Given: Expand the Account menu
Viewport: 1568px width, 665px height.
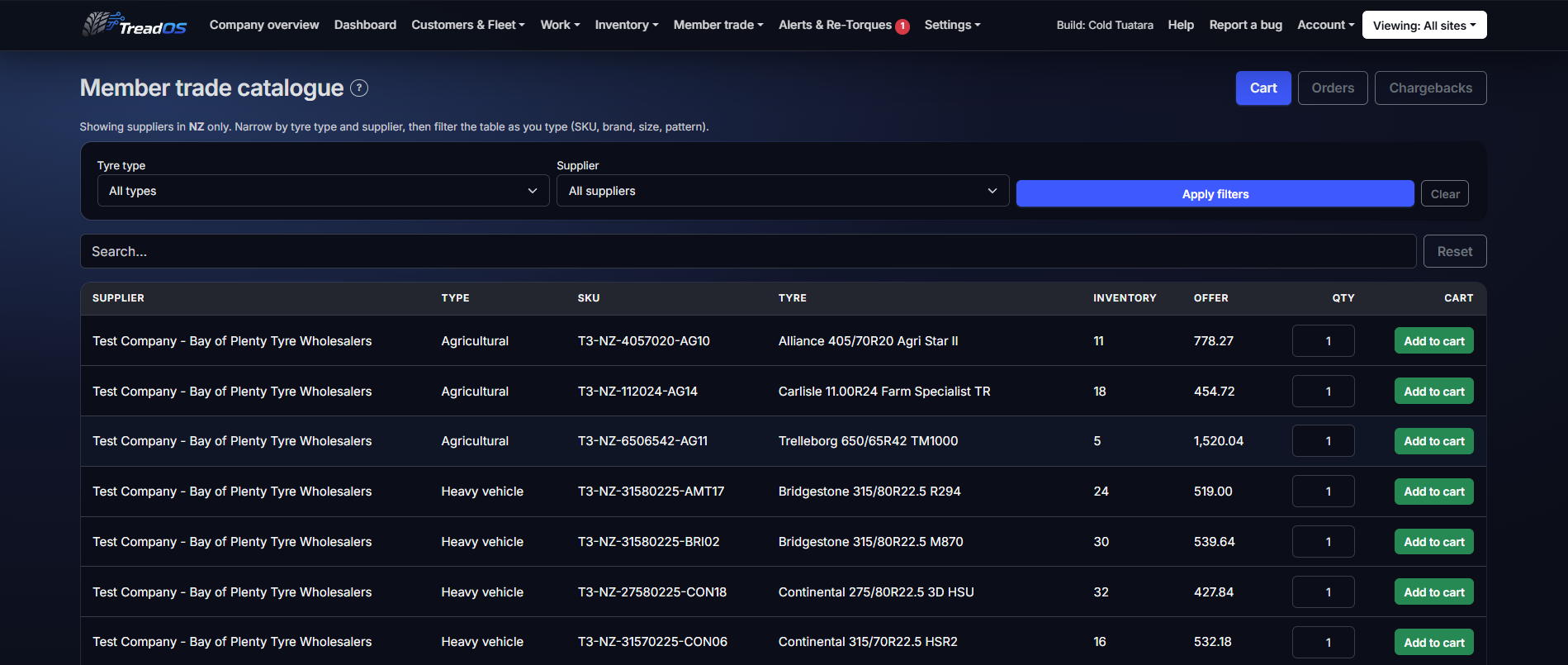Looking at the screenshot, I should 1325,25.
